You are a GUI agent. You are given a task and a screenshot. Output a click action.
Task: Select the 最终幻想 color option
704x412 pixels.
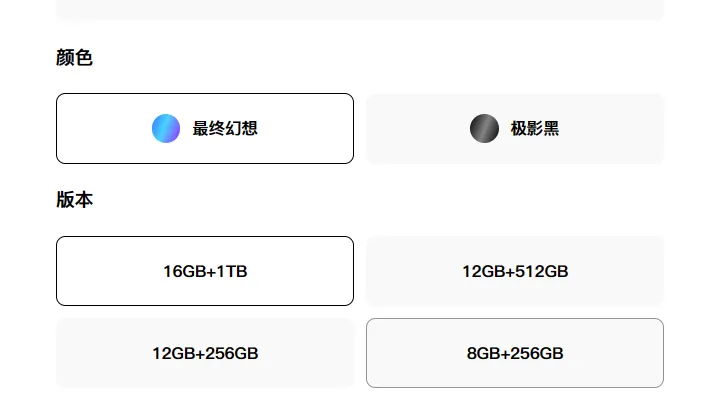[204, 128]
